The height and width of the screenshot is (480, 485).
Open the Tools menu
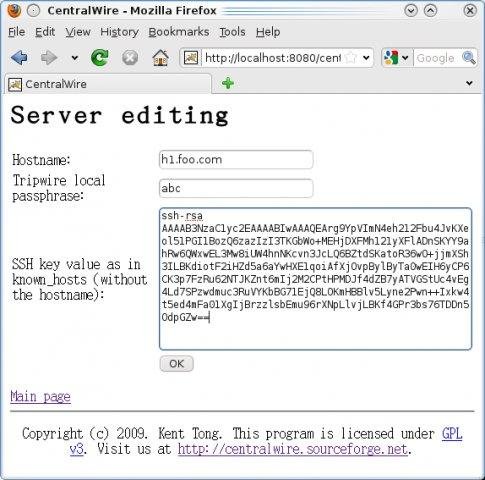coord(232,32)
